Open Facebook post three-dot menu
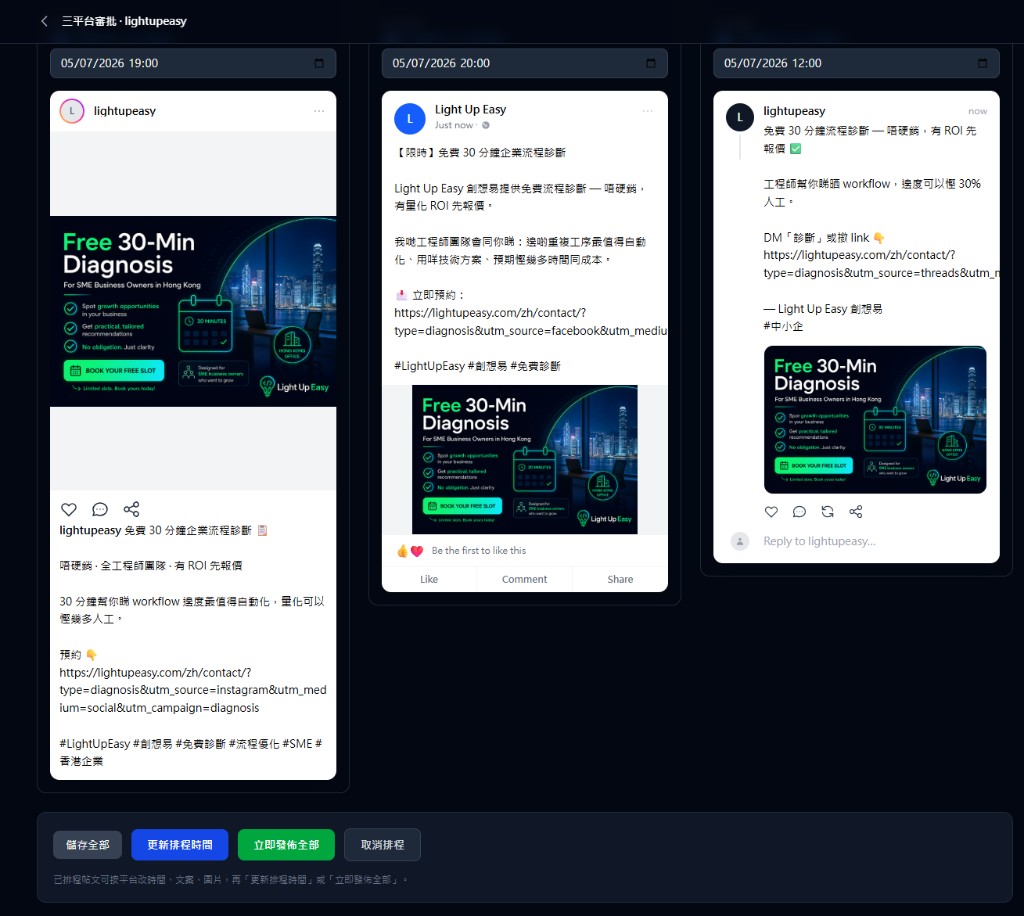This screenshot has width=1024, height=916. click(647, 111)
